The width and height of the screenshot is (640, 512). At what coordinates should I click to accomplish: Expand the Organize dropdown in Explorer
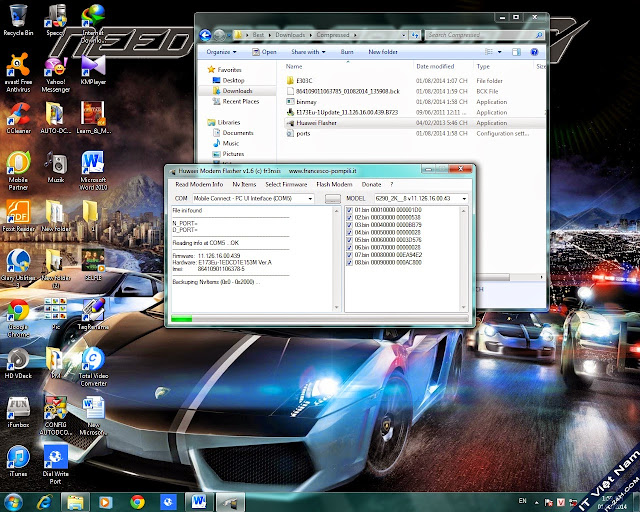pos(221,52)
